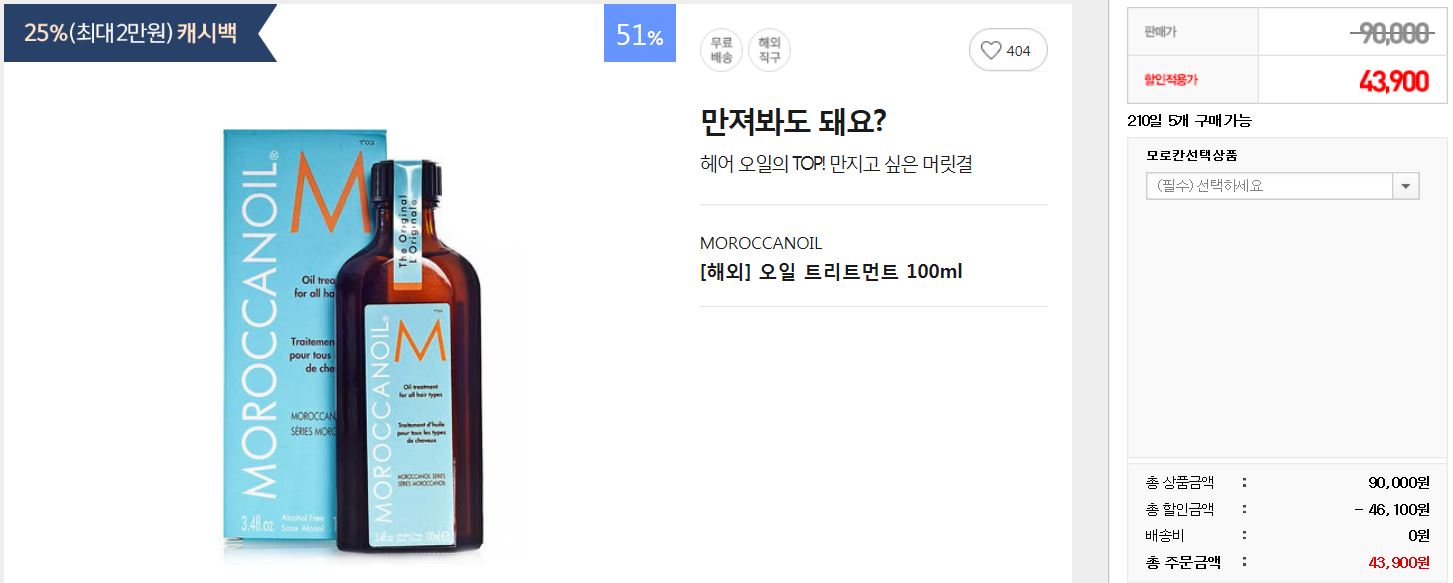Click the 총 할인금액 discount row
The height and width of the screenshot is (583, 1453).
[1288, 509]
